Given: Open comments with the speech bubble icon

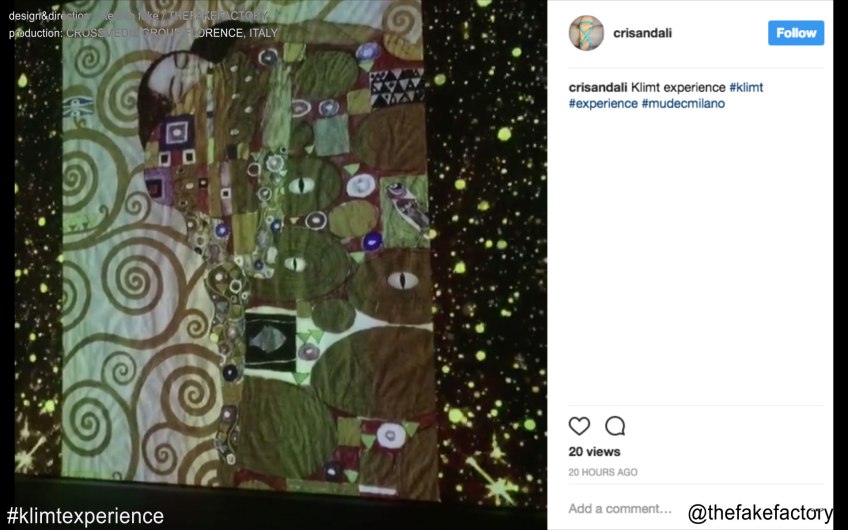Looking at the screenshot, I should coord(615,426).
